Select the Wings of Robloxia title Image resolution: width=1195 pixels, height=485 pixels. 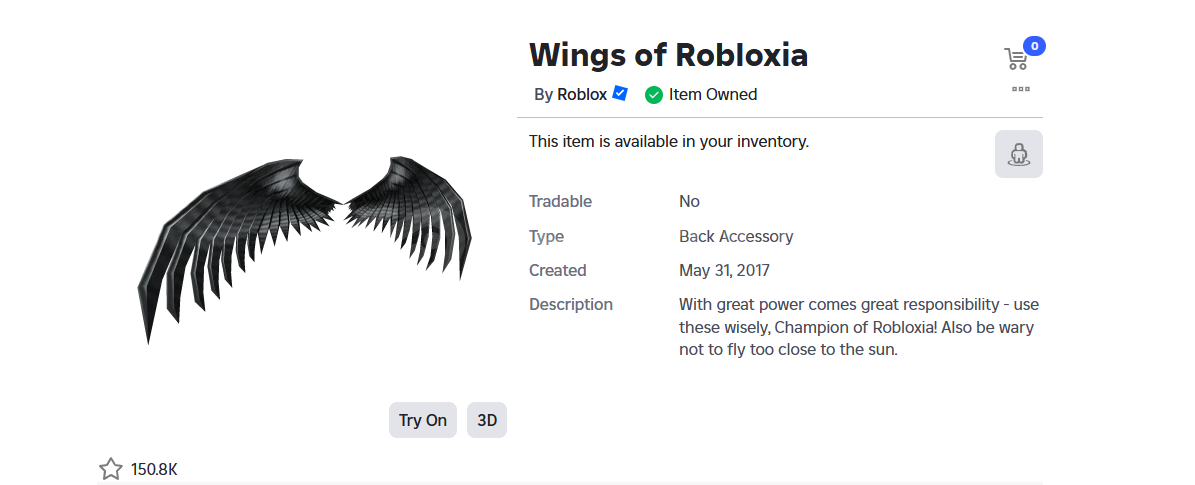tap(668, 55)
